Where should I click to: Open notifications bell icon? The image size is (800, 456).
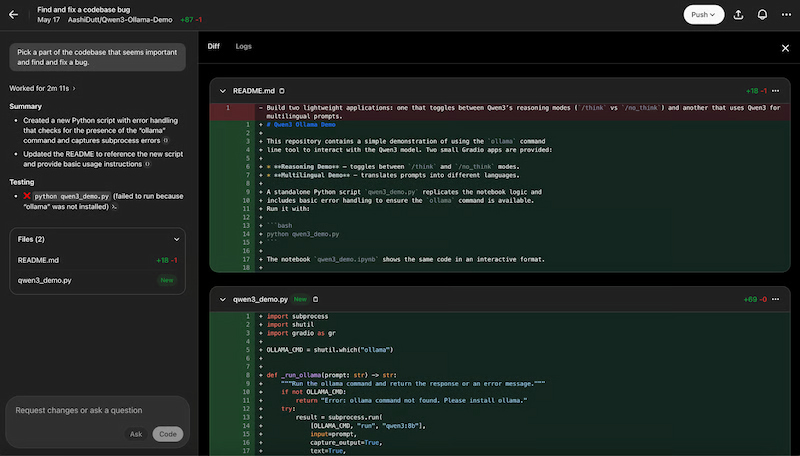pos(762,15)
